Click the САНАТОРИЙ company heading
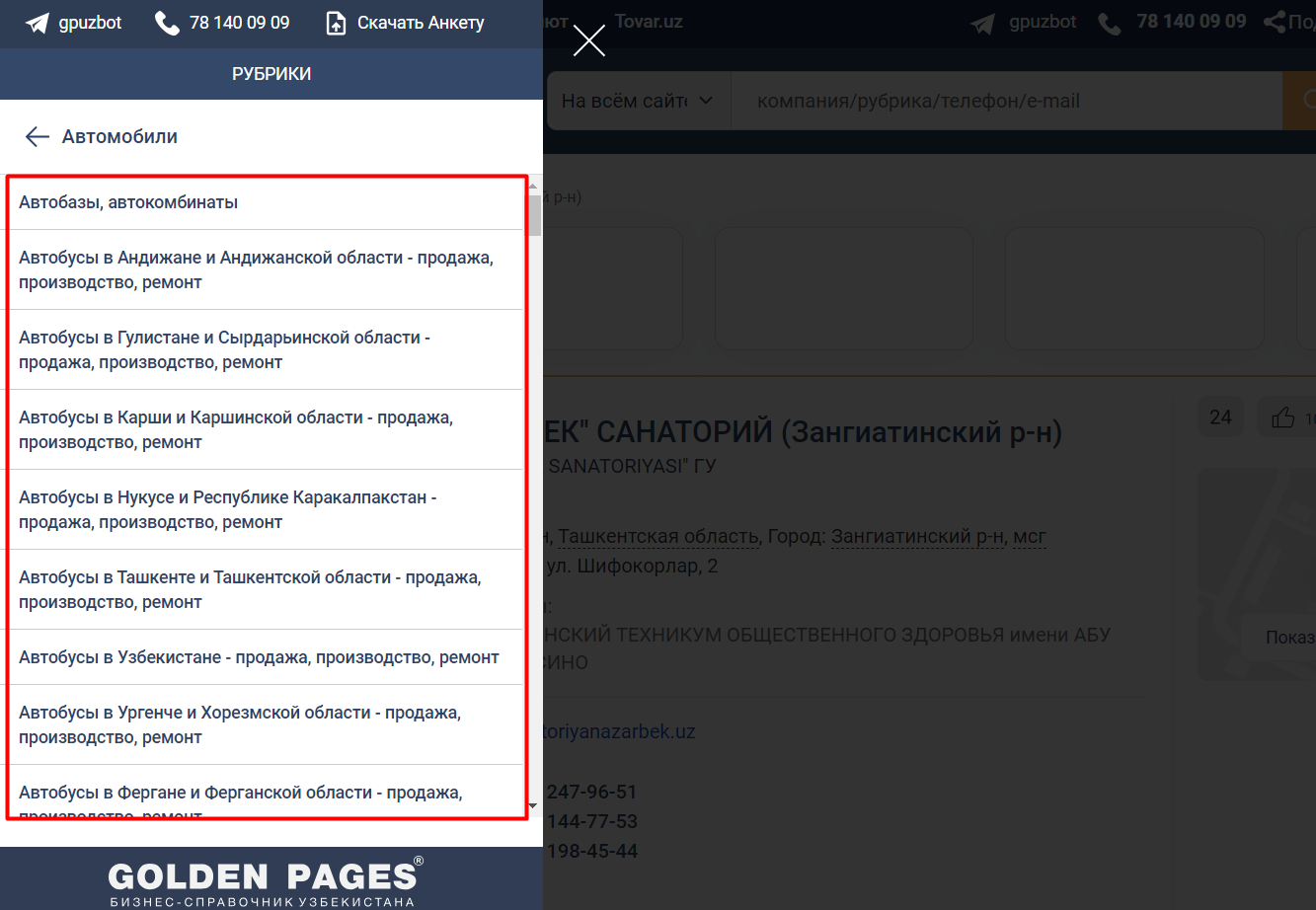The width and height of the screenshot is (1316, 910). [803, 432]
